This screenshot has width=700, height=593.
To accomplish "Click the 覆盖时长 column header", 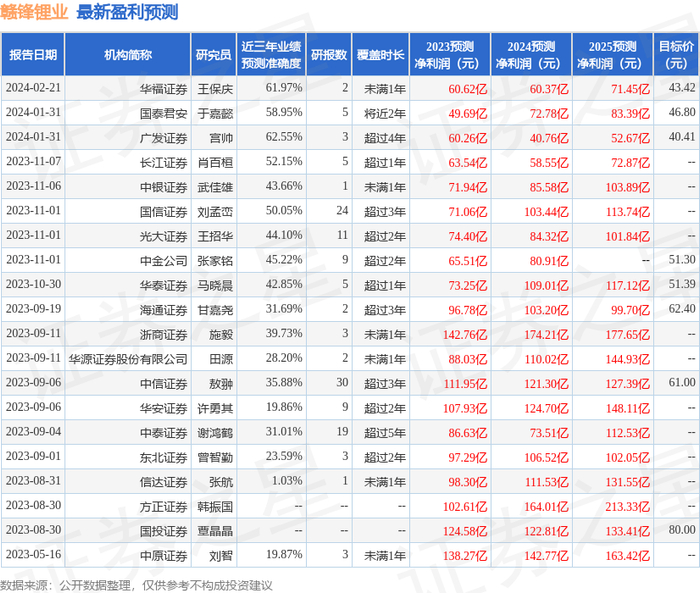I will 380,54.
